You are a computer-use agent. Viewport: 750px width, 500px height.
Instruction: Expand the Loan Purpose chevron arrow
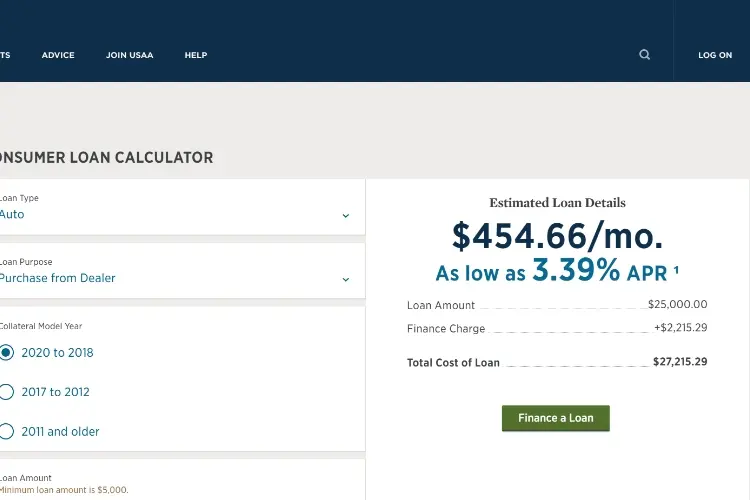pos(346,279)
